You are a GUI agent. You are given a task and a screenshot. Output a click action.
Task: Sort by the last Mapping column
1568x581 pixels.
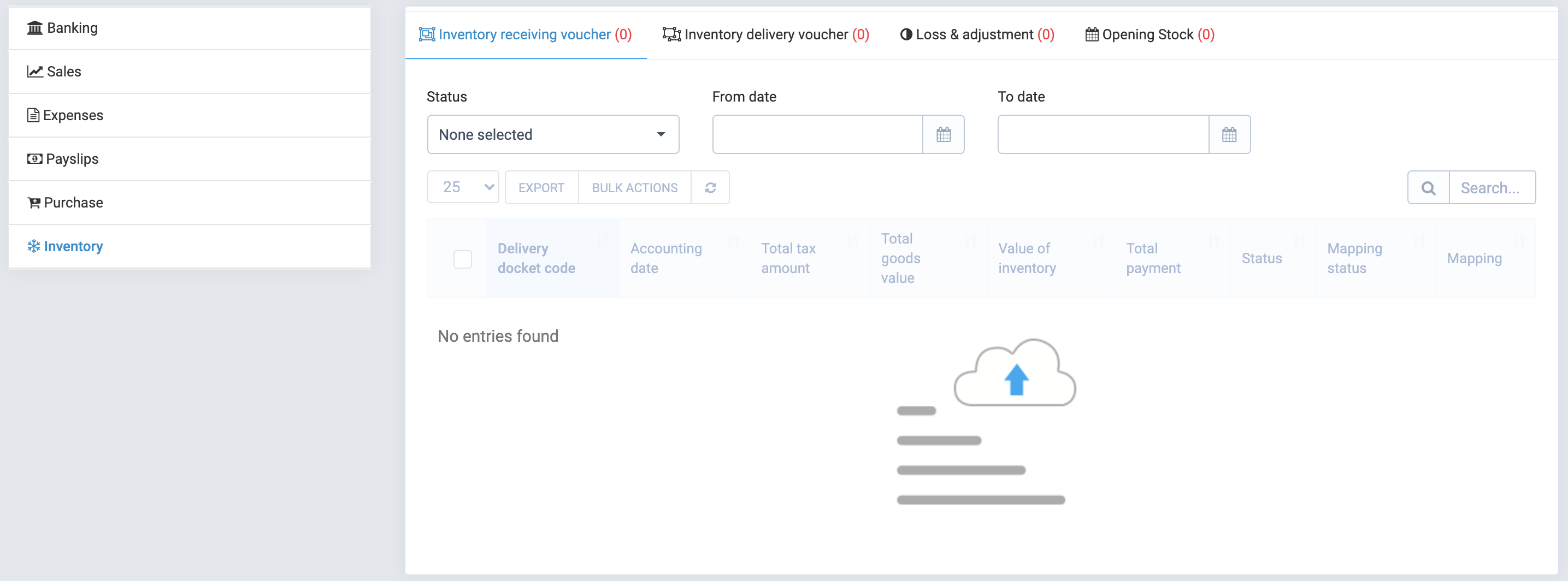point(1485,259)
